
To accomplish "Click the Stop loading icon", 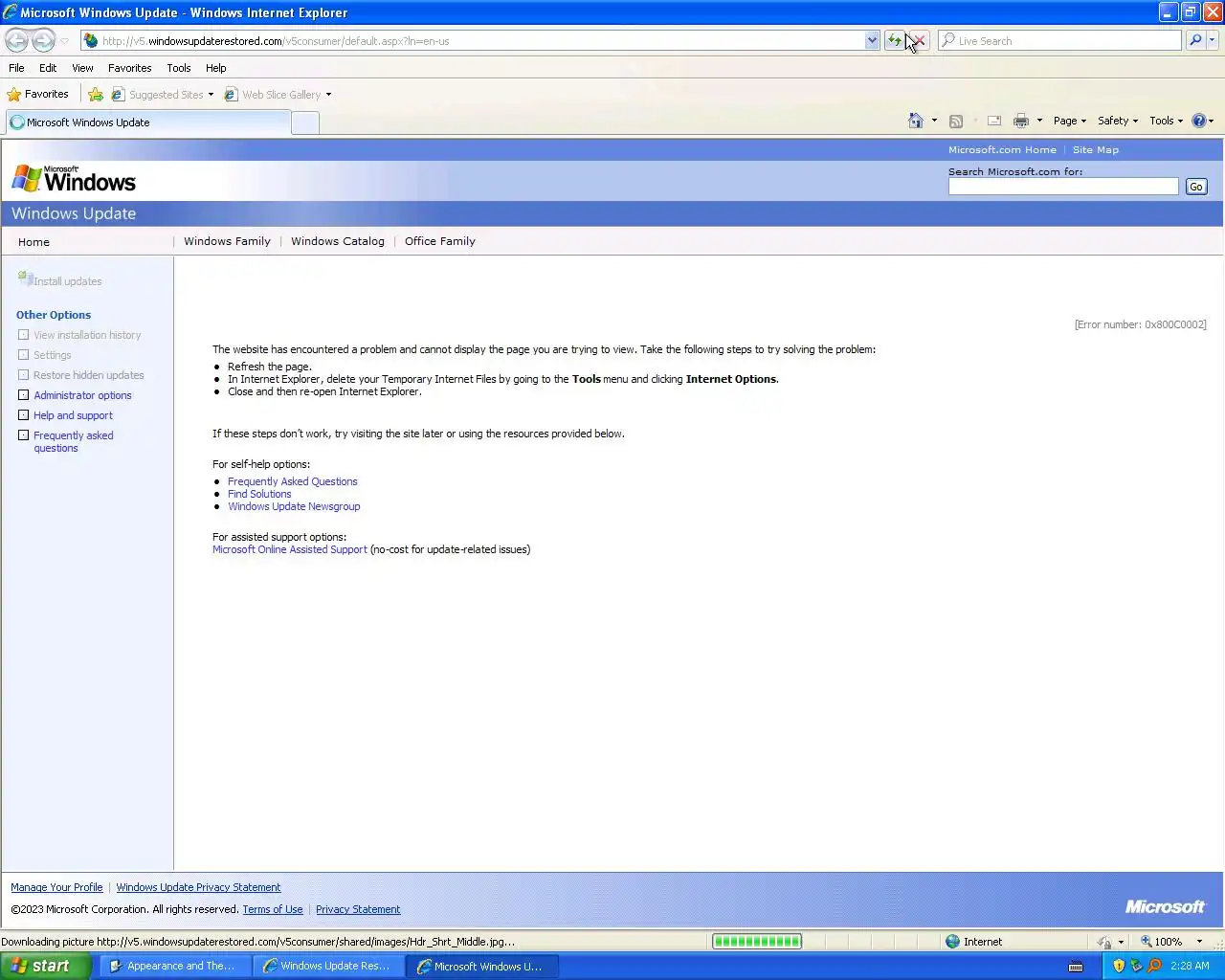I will point(919,40).
